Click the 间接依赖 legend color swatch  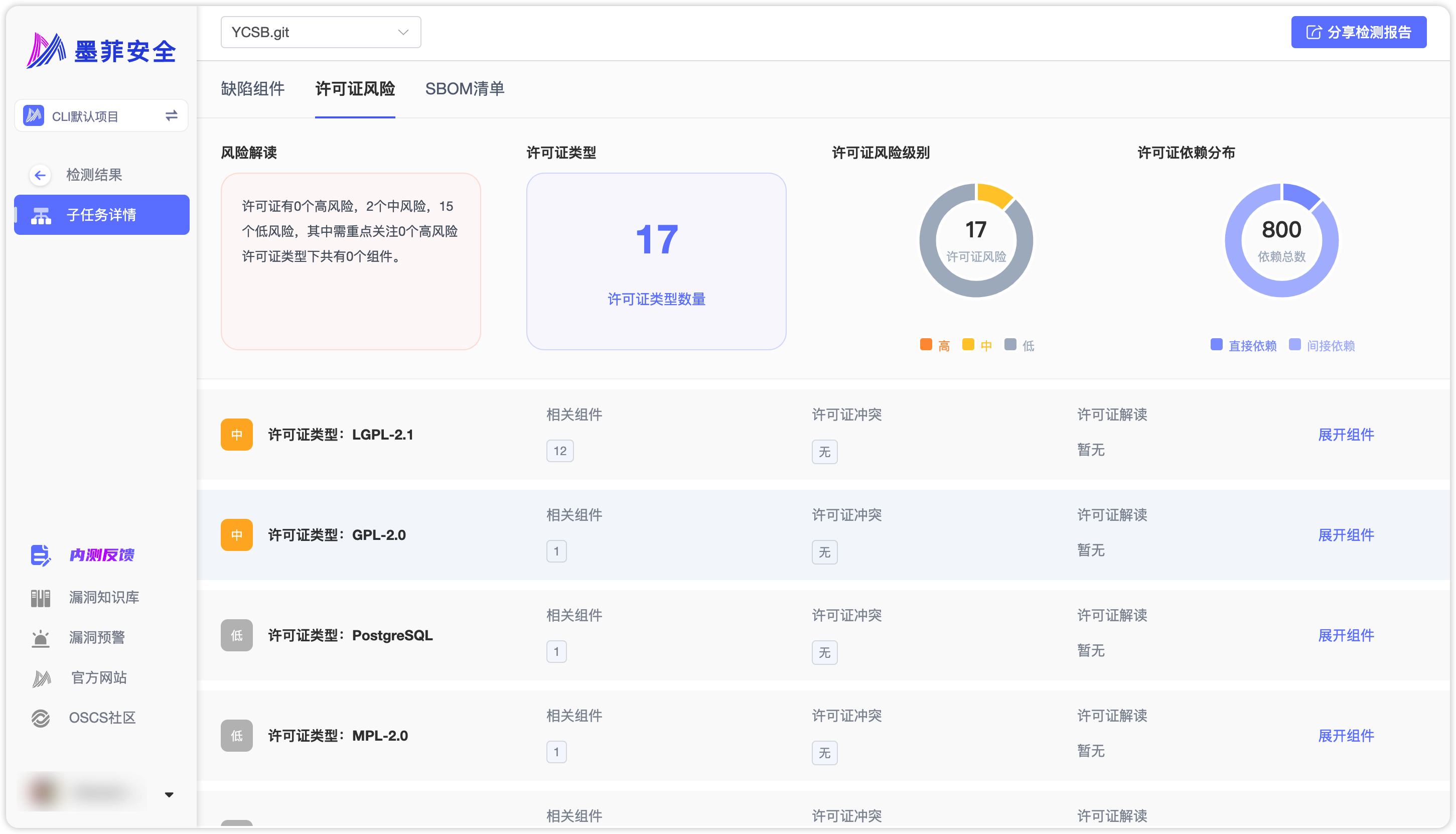click(x=1294, y=345)
